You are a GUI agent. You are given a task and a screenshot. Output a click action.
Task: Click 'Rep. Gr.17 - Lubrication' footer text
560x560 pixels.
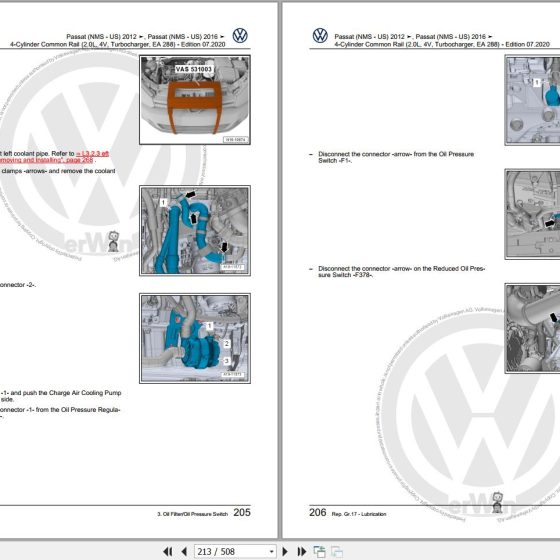359,514
